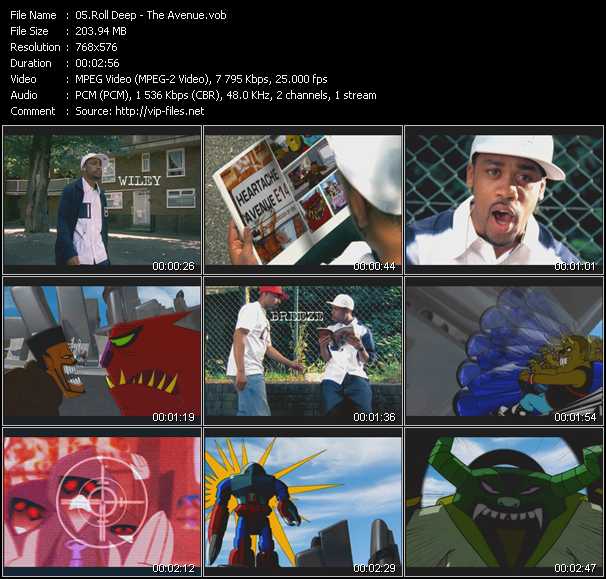Screen dimensions: 606x579
Task: Click the file size value '203.94 MB'
Action: coord(101,31)
